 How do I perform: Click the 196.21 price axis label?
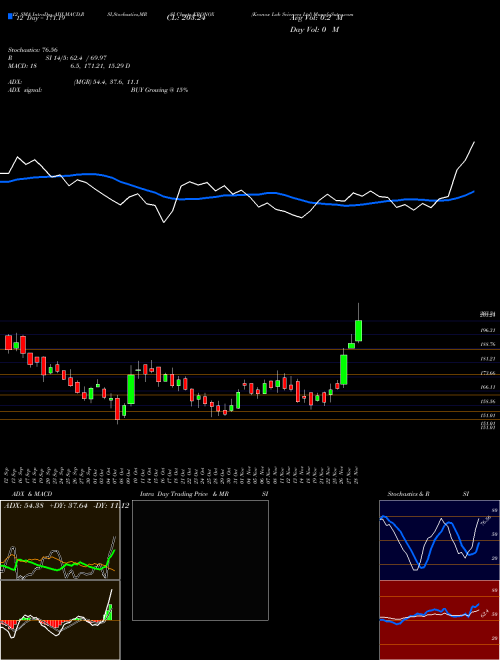(x=489, y=330)
